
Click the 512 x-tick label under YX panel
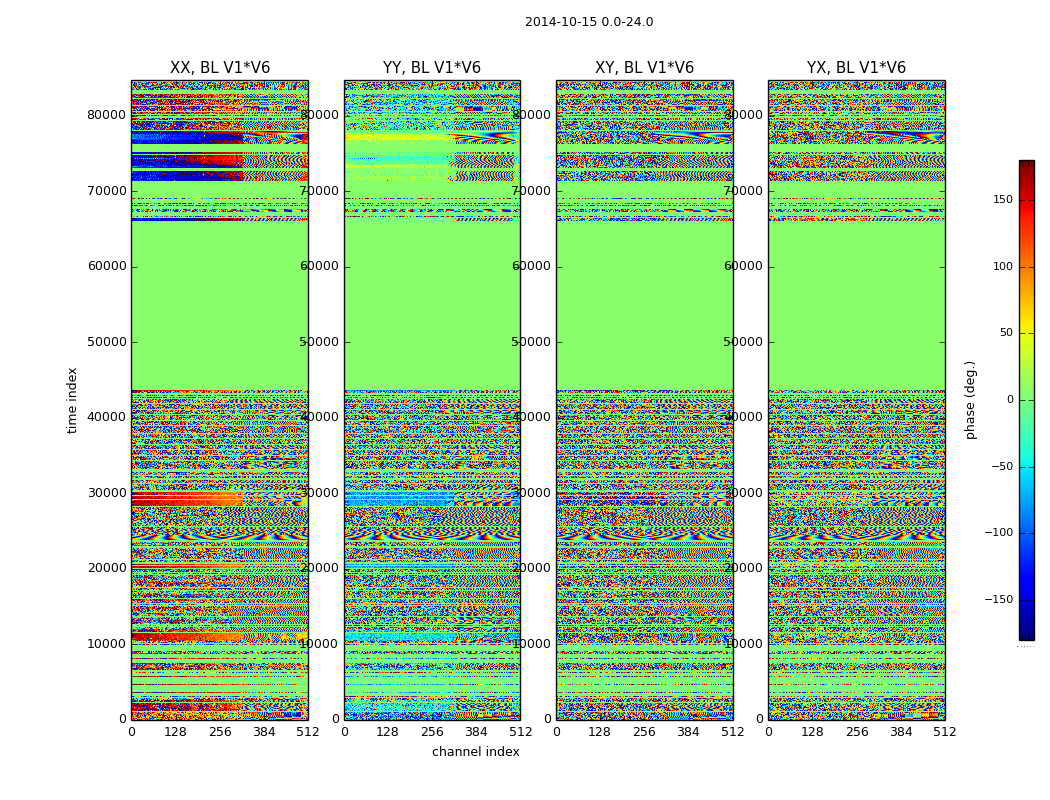pyautogui.click(x=944, y=732)
